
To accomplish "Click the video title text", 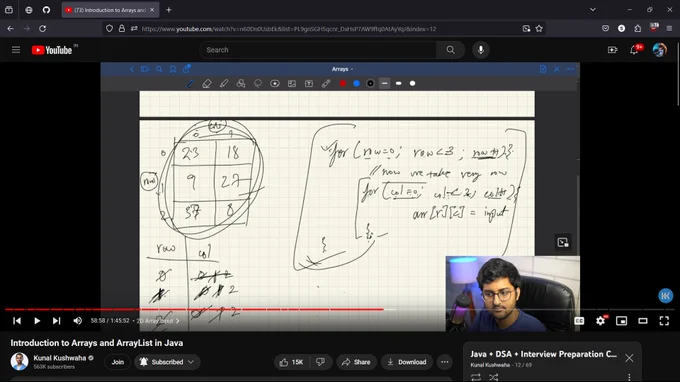I will pyautogui.click(x=97, y=343).
